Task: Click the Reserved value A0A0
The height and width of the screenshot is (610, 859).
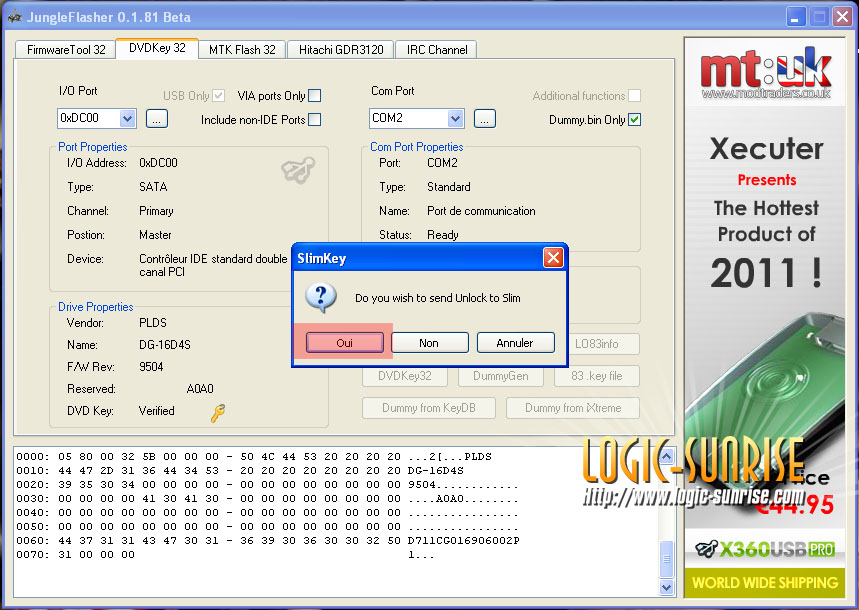Action: click(200, 389)
